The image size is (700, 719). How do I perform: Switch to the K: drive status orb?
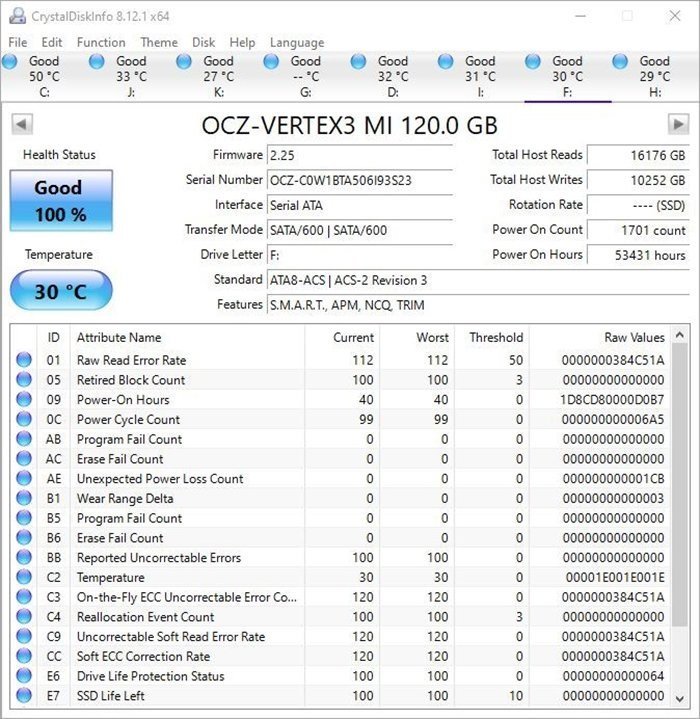click(x=184, y=61)
